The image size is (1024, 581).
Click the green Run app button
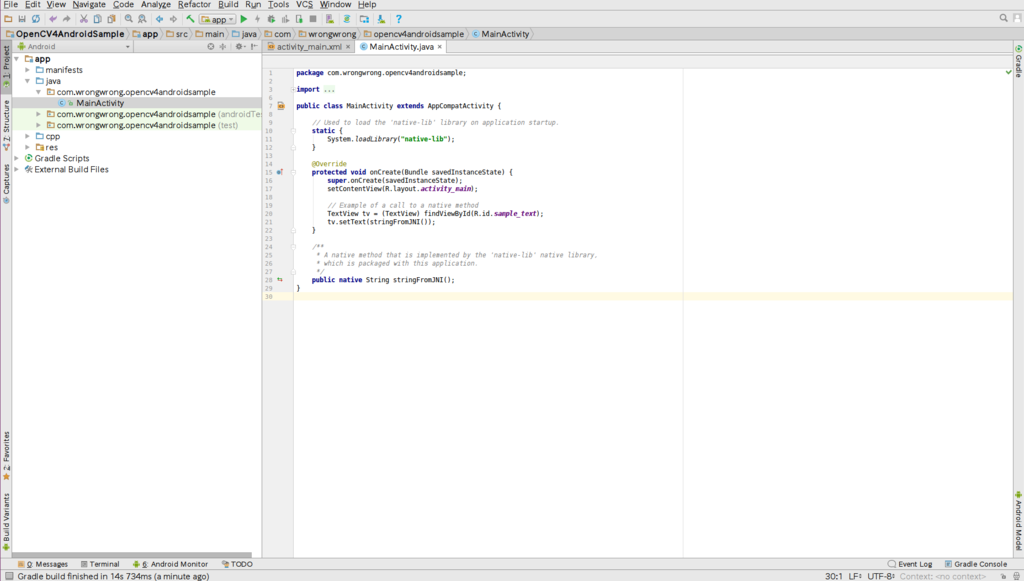pos(243,19)
